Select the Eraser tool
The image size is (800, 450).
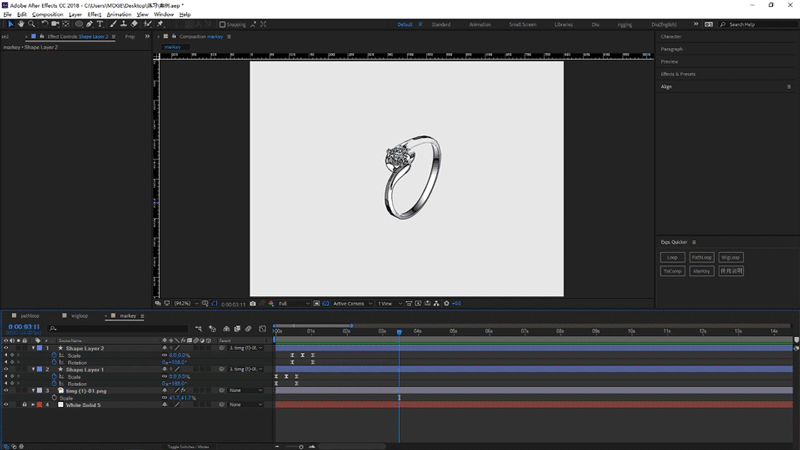coord(134,24)
